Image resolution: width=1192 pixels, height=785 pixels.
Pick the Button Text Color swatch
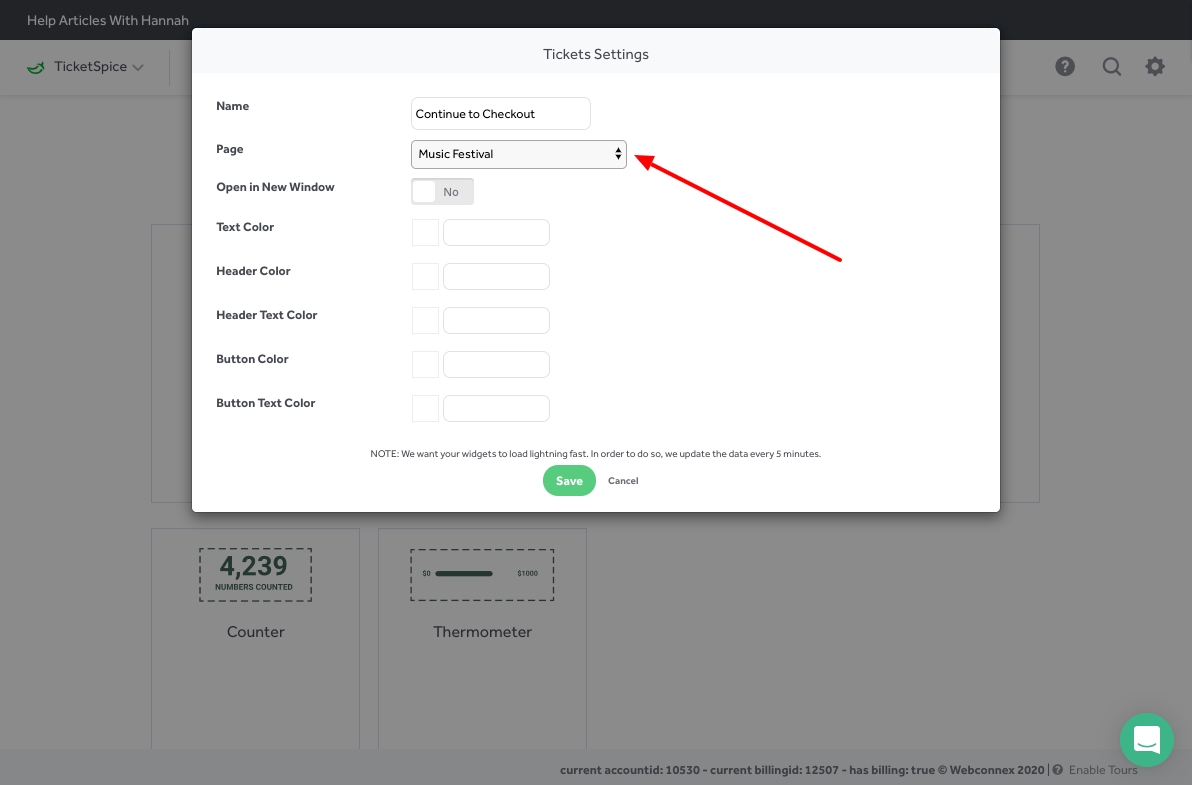(426, 409)
